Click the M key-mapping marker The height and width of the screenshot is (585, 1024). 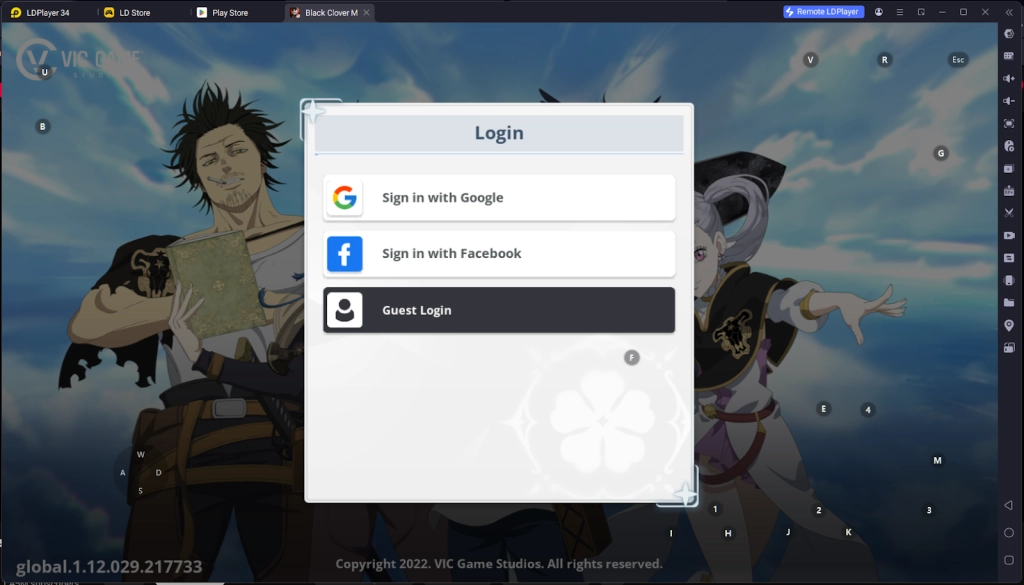[937, 460]
